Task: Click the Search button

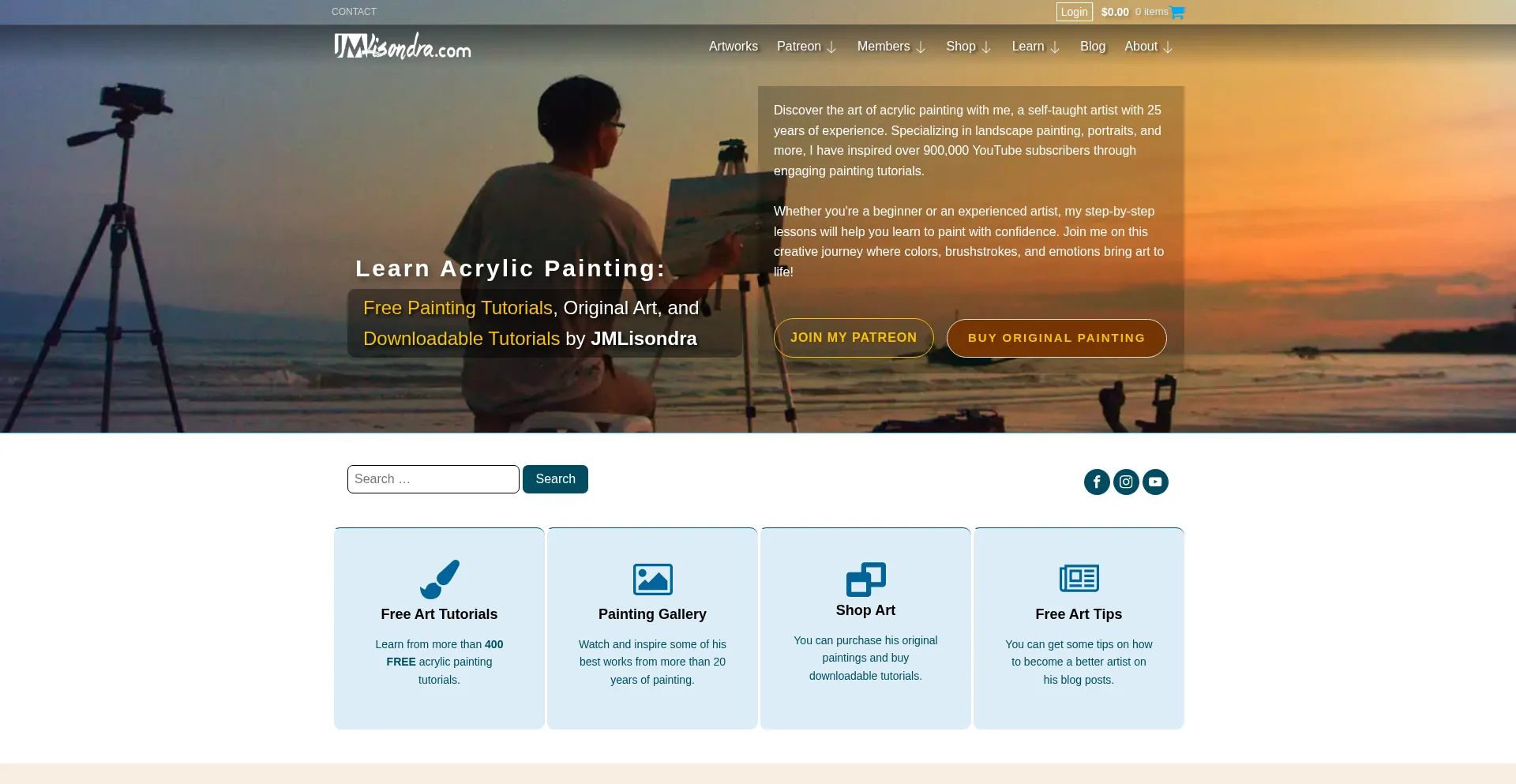Action: [555, 479]
